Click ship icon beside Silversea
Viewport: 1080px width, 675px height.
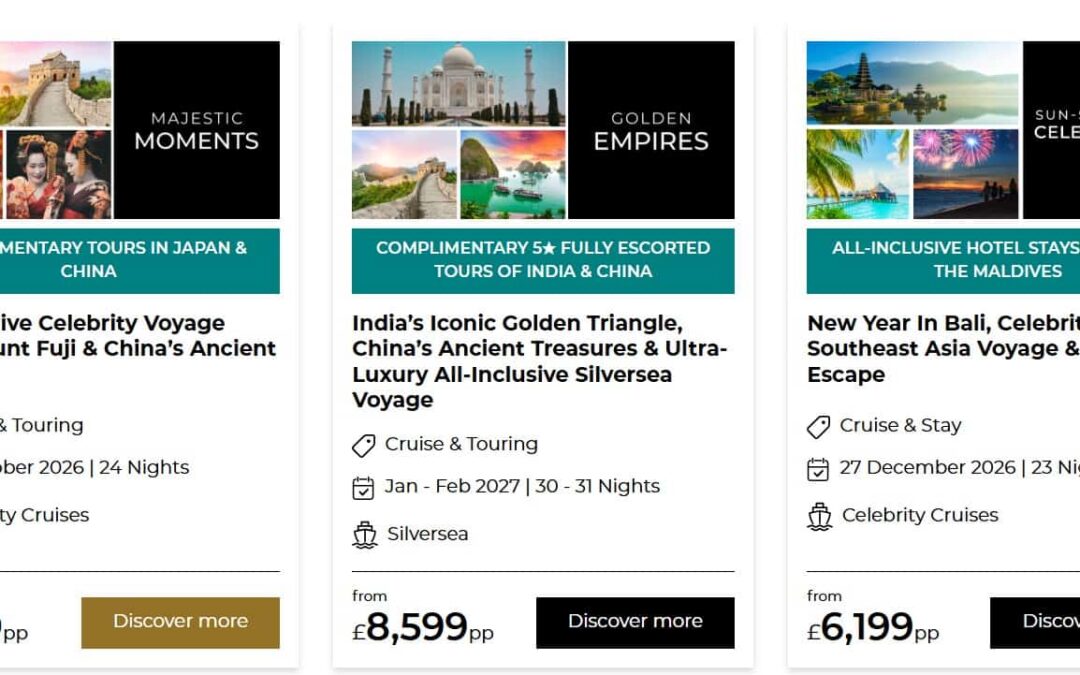coord(365,535)
